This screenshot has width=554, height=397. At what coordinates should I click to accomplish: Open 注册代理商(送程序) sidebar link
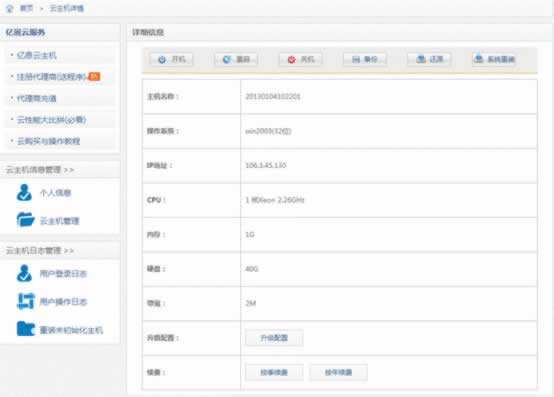tap(51, 77)
